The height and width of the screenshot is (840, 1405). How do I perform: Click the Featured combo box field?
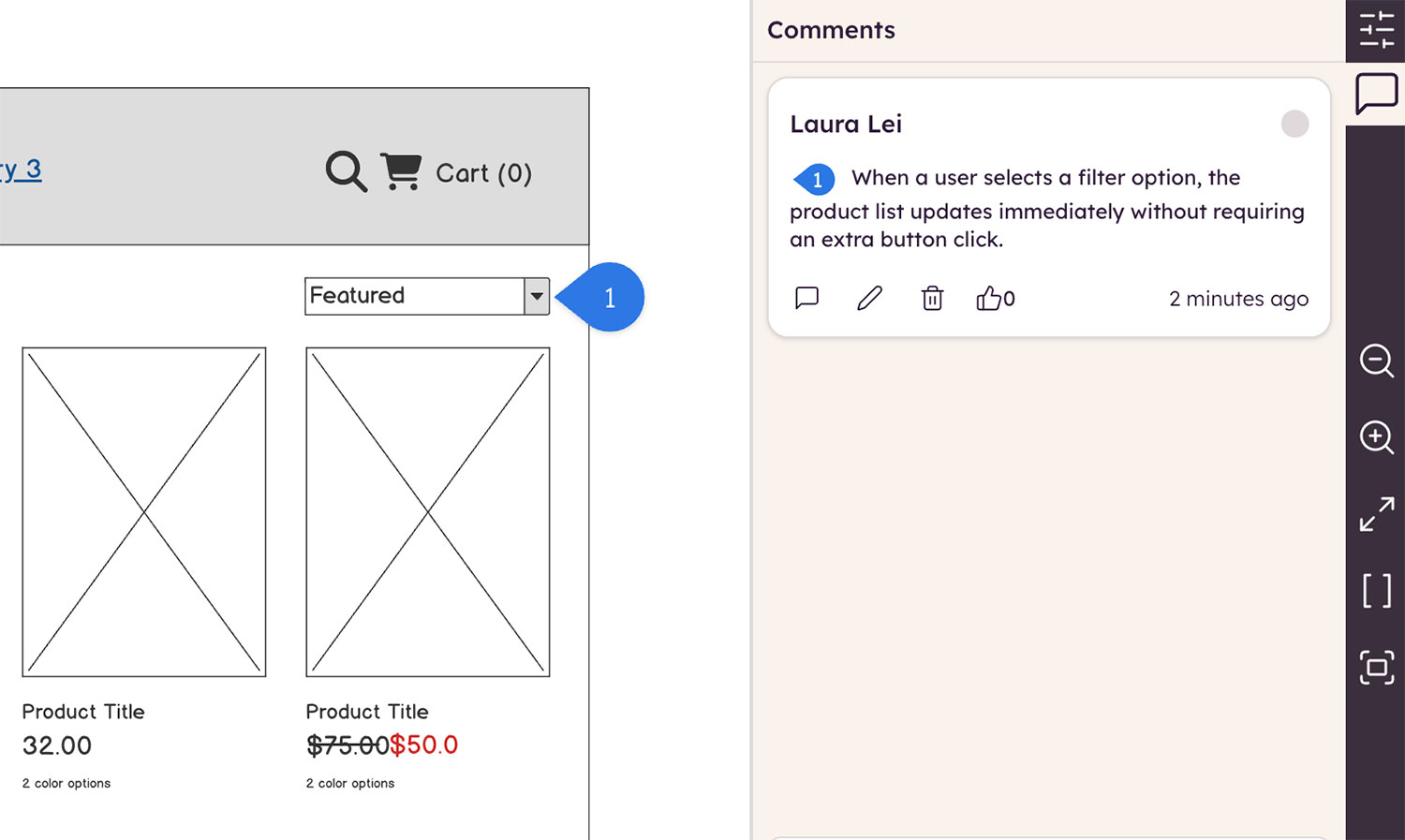point(413,296)
